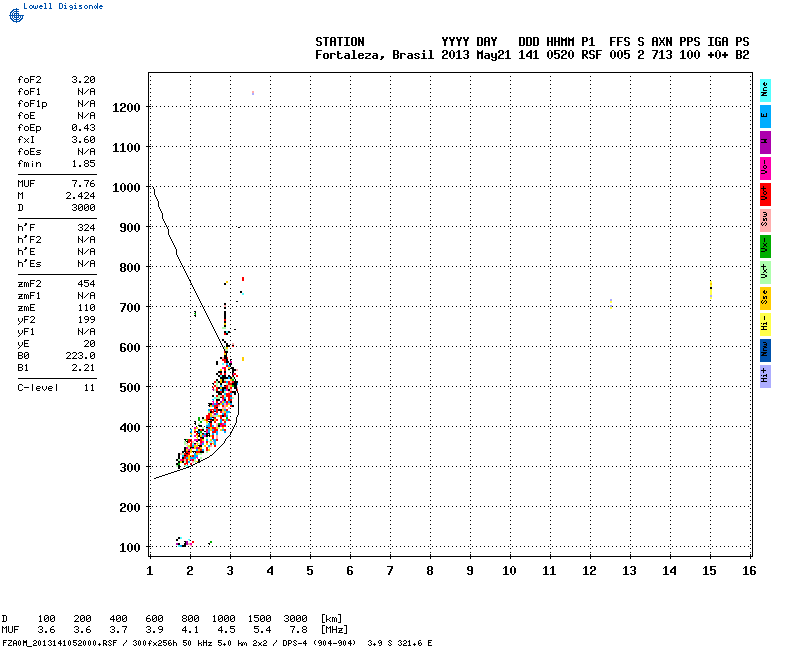Screen dimensions: 800x650
Task: Click the yF2 value 199
Action: [x=86, y=320]
